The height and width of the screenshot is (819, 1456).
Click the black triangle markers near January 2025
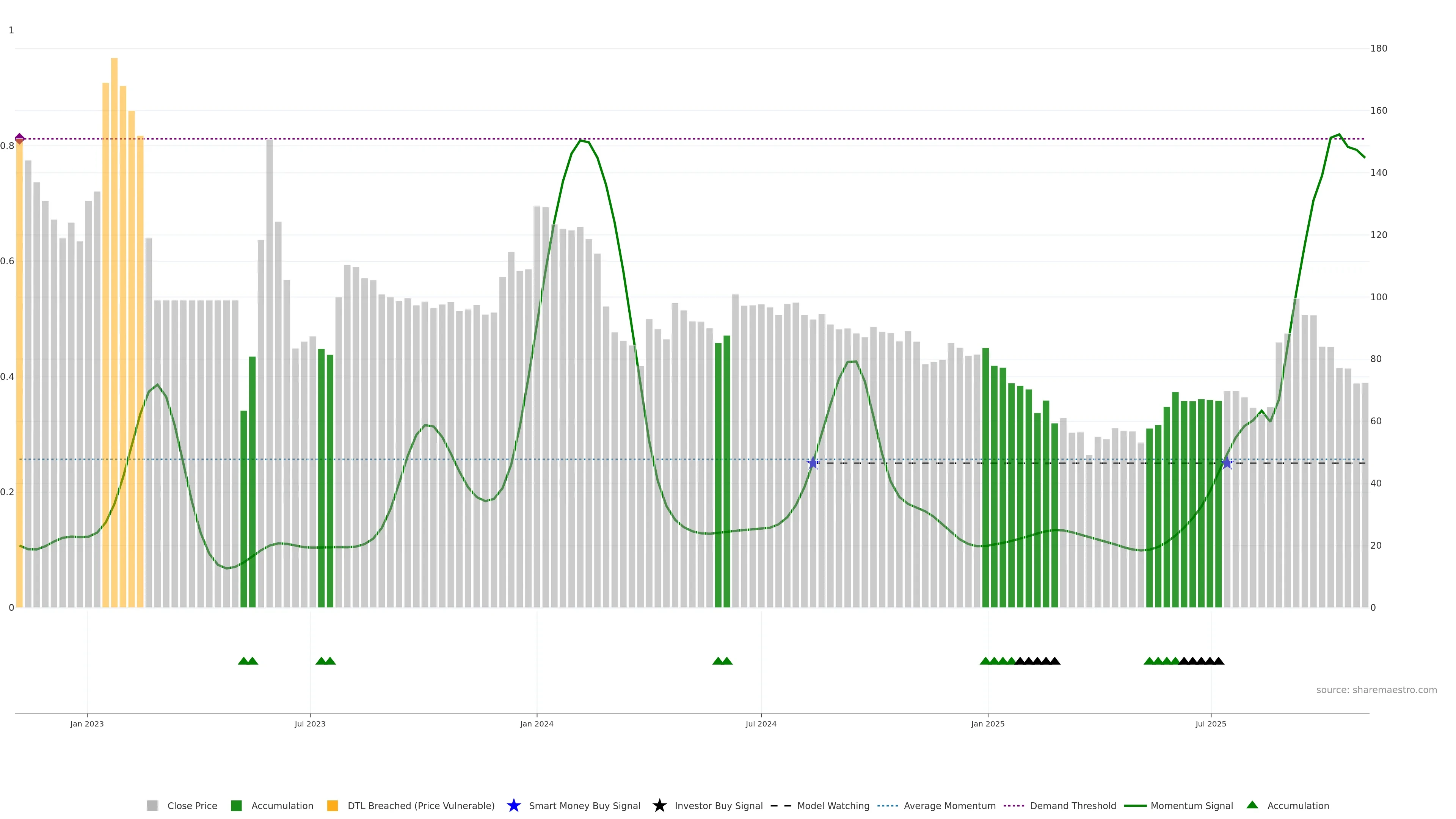pyautogui.click(x=1037, y=661)
